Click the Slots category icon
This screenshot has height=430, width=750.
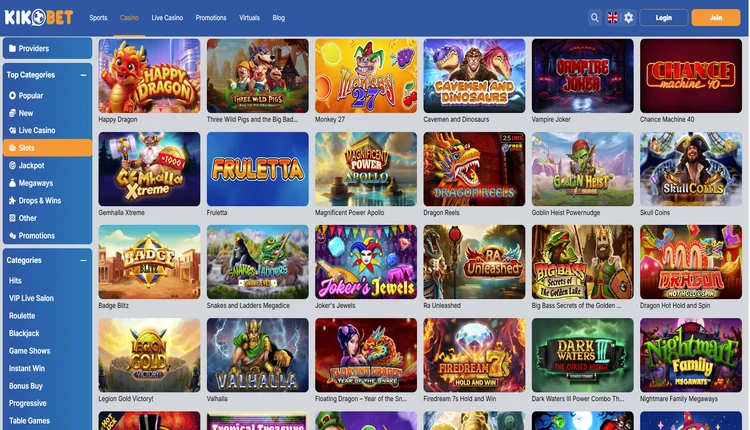tap(12, 148)
